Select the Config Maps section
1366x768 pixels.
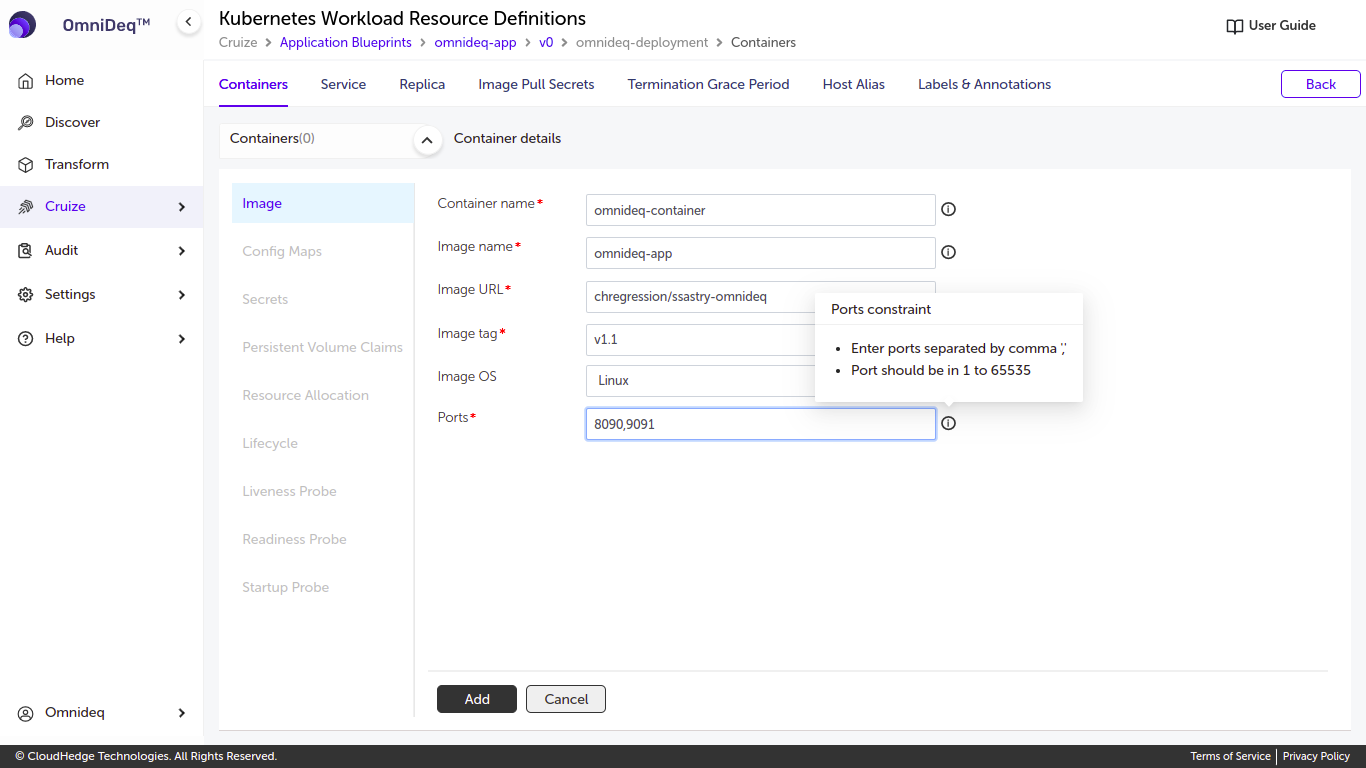point(323,251)
